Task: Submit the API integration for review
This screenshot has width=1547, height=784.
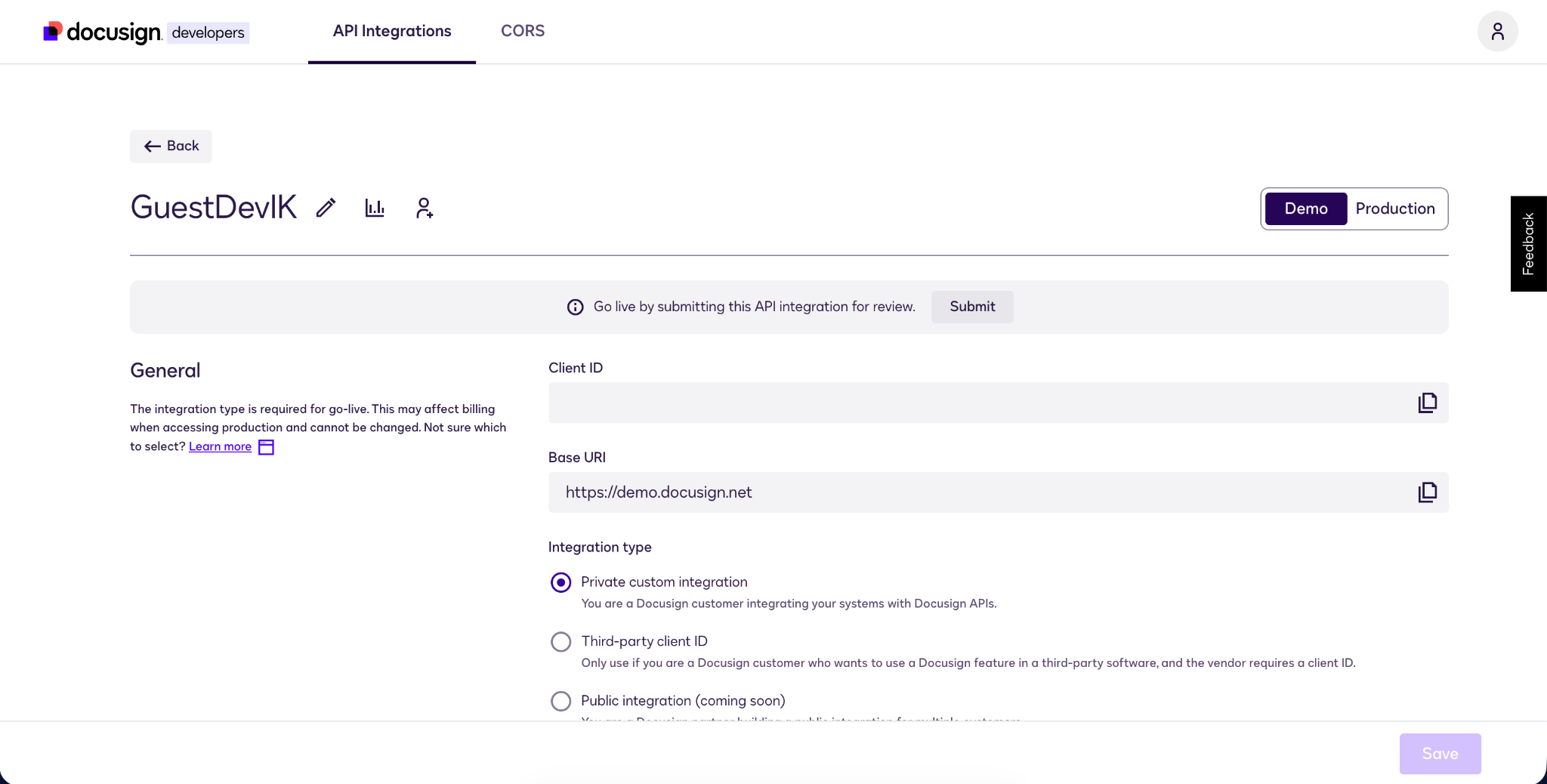Action: [x=972, y=307]
